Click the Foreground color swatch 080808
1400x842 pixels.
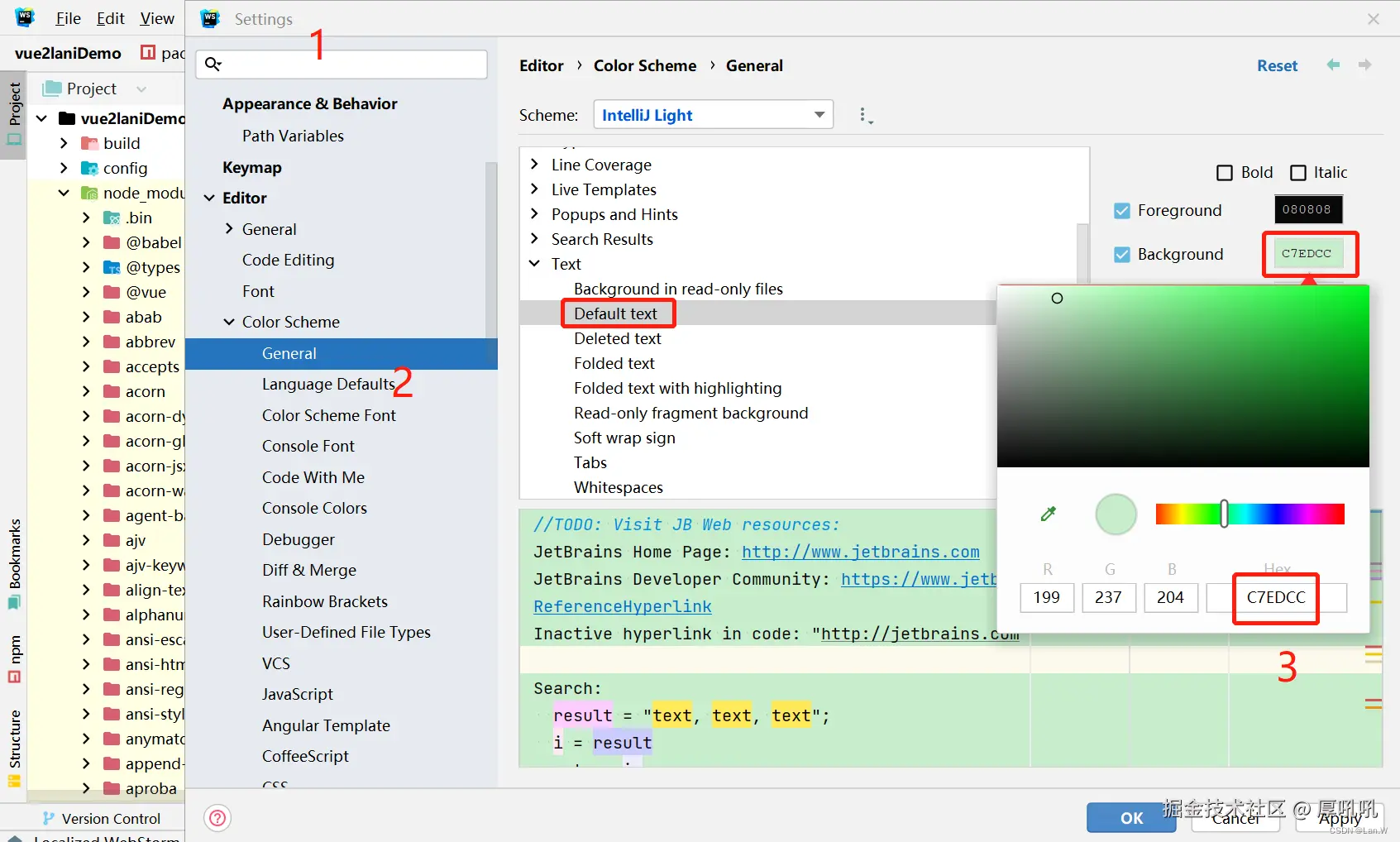[1307, 209]
